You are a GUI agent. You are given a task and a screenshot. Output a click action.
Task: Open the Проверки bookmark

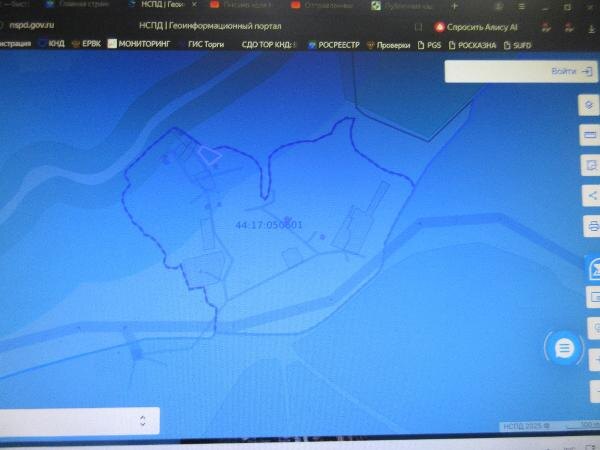389,46
